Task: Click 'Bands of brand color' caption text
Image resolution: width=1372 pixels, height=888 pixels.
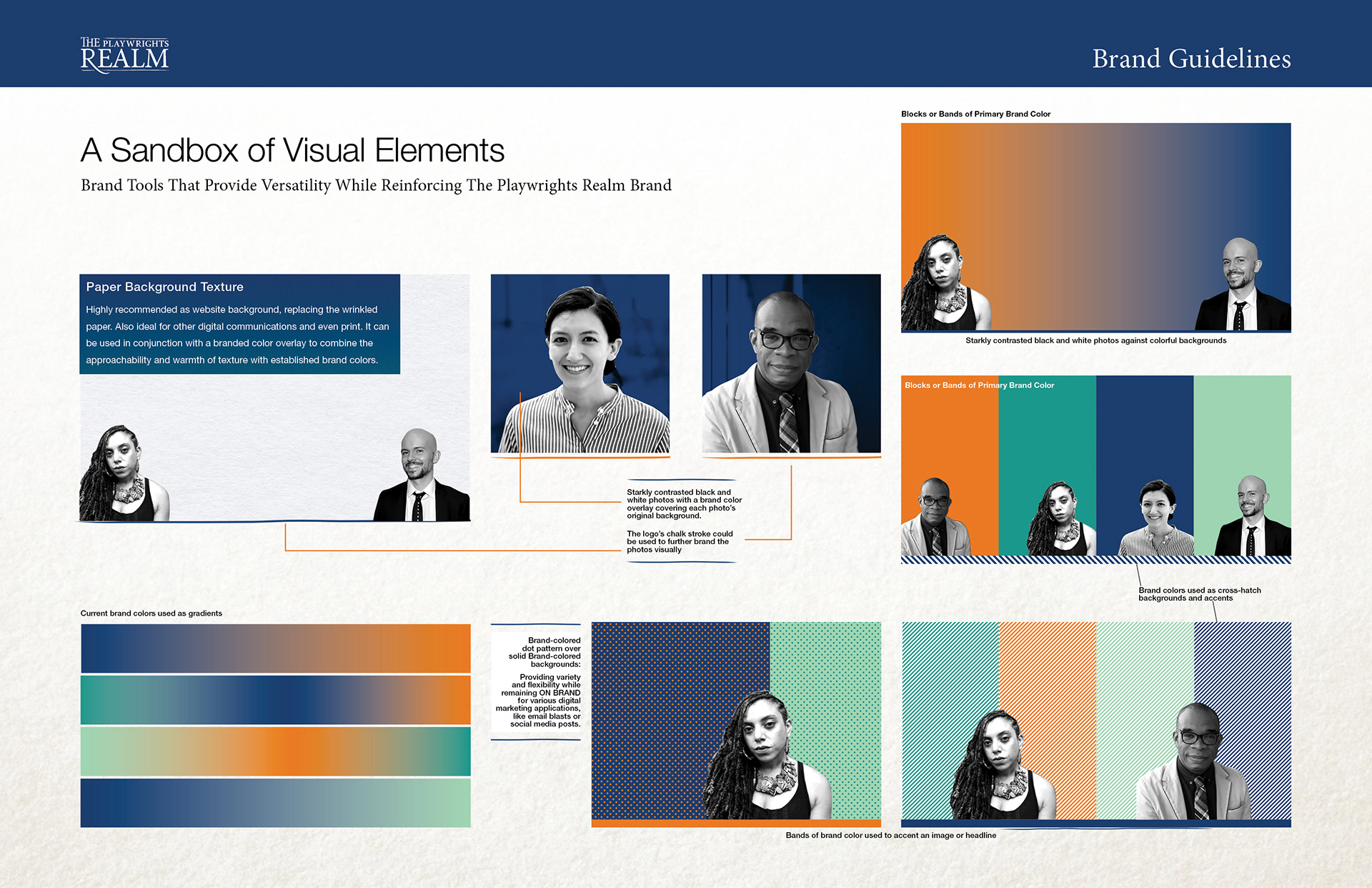Action: pyautogui.click(x=890, y=835)
